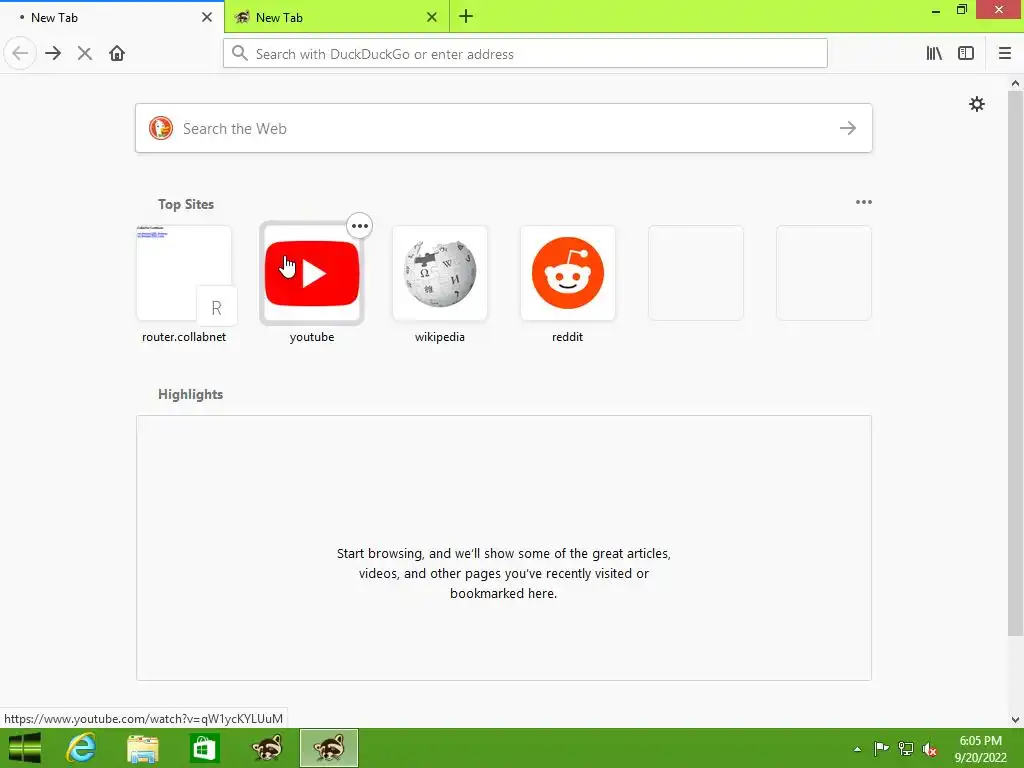The image size is (1024, 768).
Task: Open Top Sites section options menu
Action: tap(863, 202)
